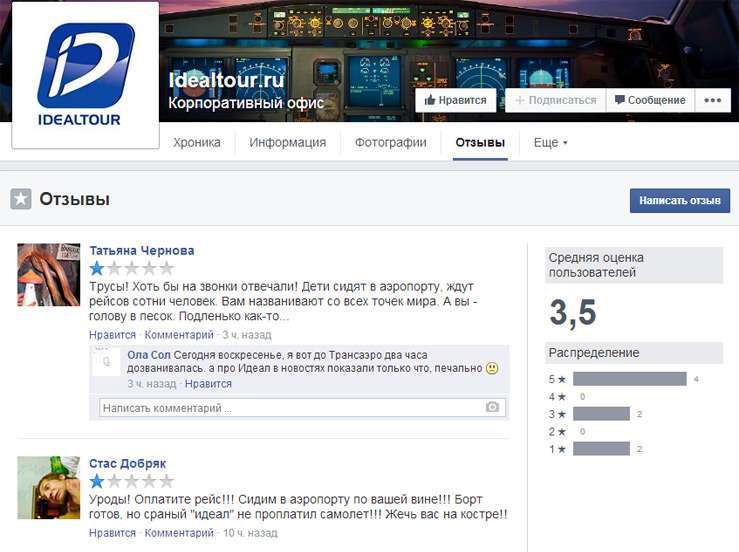The image size is (739, 552).
Task: Click Татьяна Чернова's avatar photo
Action: pyautogui.click(x=49, y=275)
